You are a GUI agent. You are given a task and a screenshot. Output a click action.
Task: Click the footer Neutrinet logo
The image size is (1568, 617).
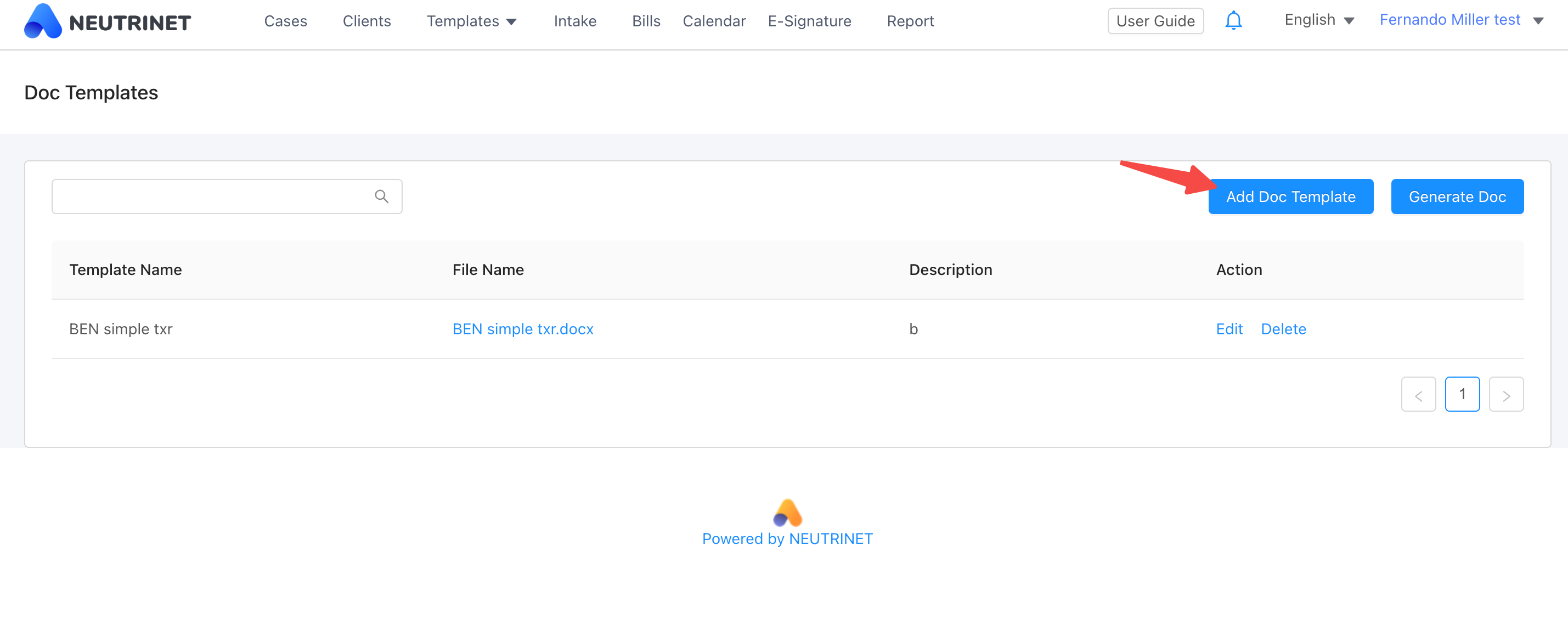tap(787, 512)
